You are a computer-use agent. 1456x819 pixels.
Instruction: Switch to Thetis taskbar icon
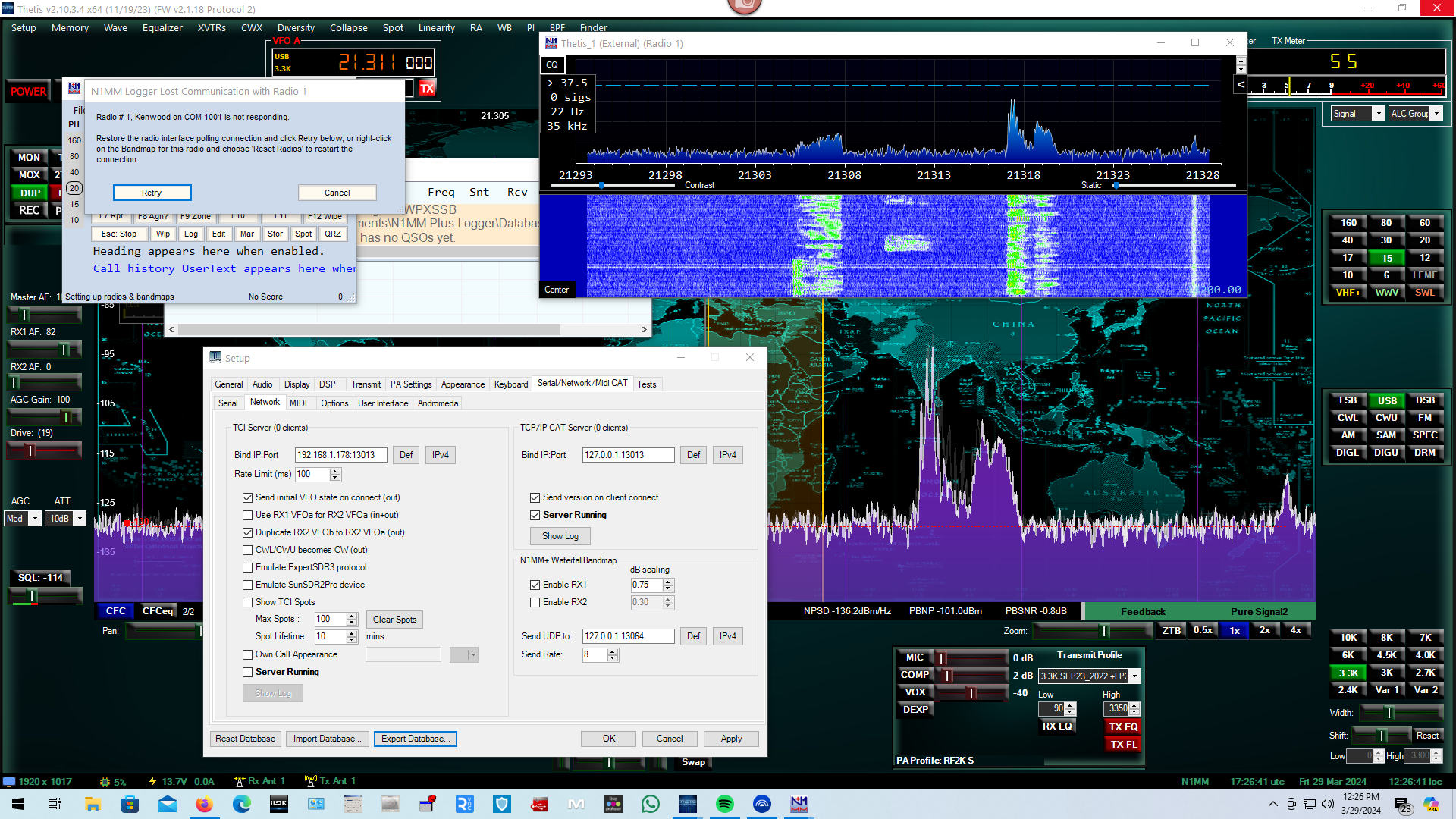tap(688, 804)
